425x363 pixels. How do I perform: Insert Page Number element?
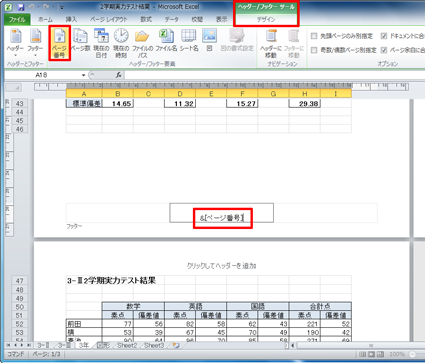point(59,43)
